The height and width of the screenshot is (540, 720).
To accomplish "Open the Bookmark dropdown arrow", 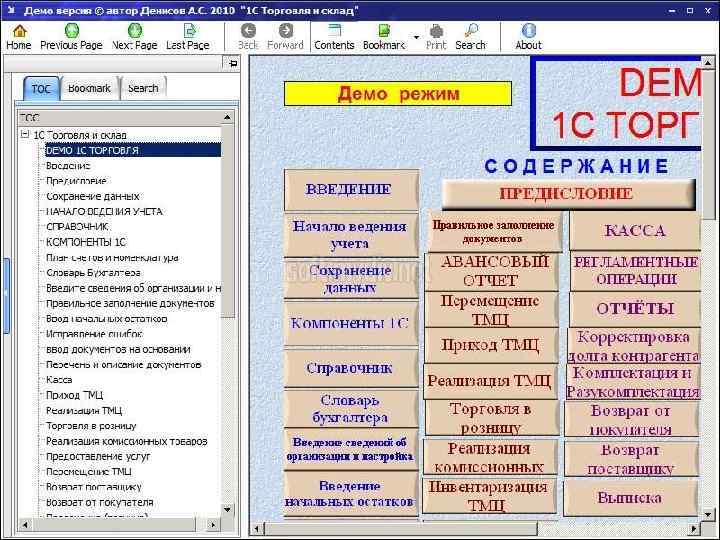I will (416, 37).
